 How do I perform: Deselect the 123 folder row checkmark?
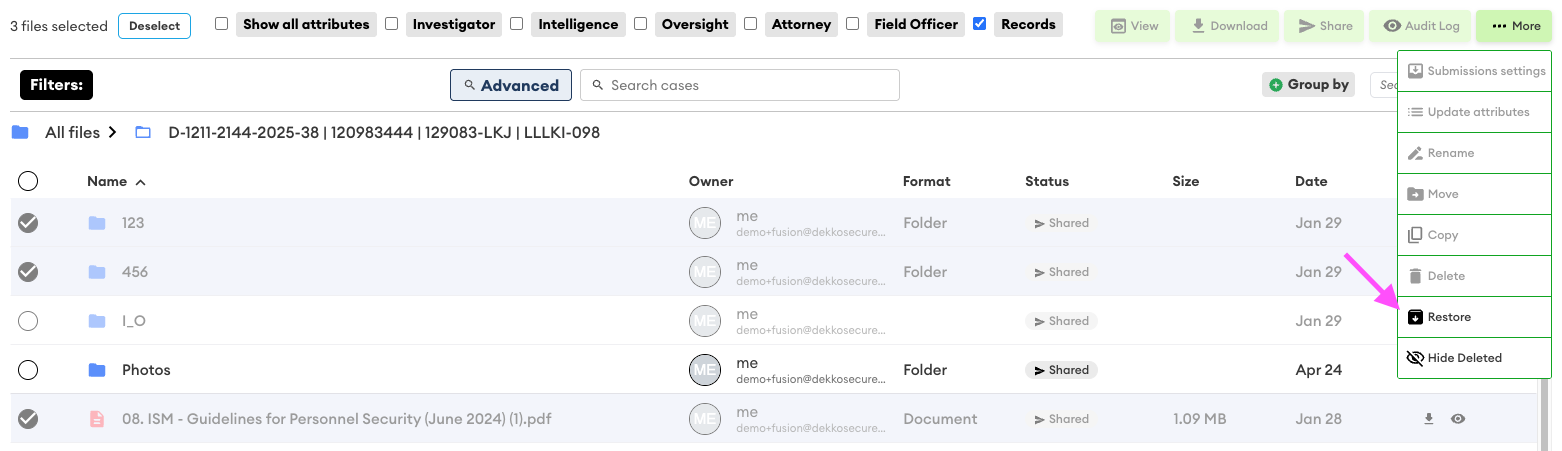coord(28,223)
